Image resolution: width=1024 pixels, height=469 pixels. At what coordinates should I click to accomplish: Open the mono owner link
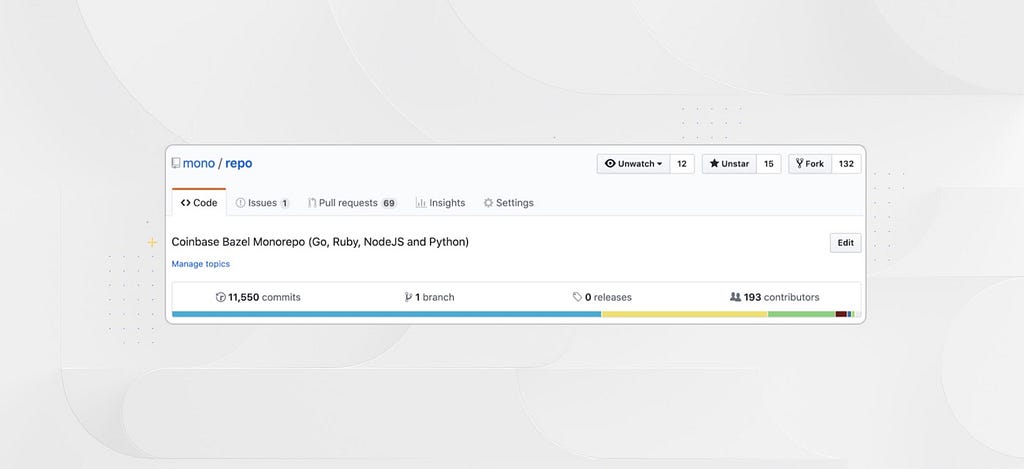[x=199, y=163]
